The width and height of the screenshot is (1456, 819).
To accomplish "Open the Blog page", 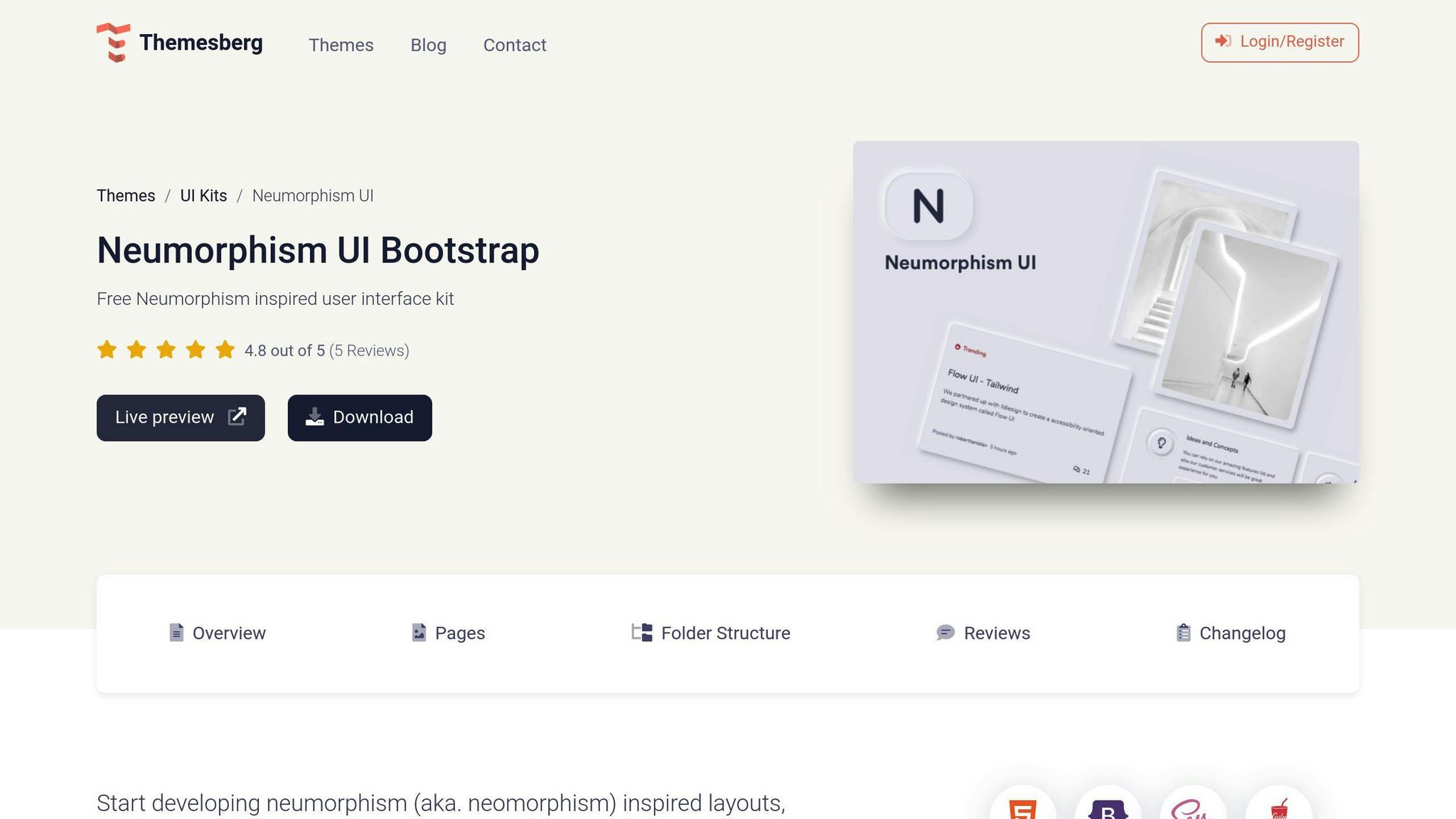I will (x=428, y=45).
